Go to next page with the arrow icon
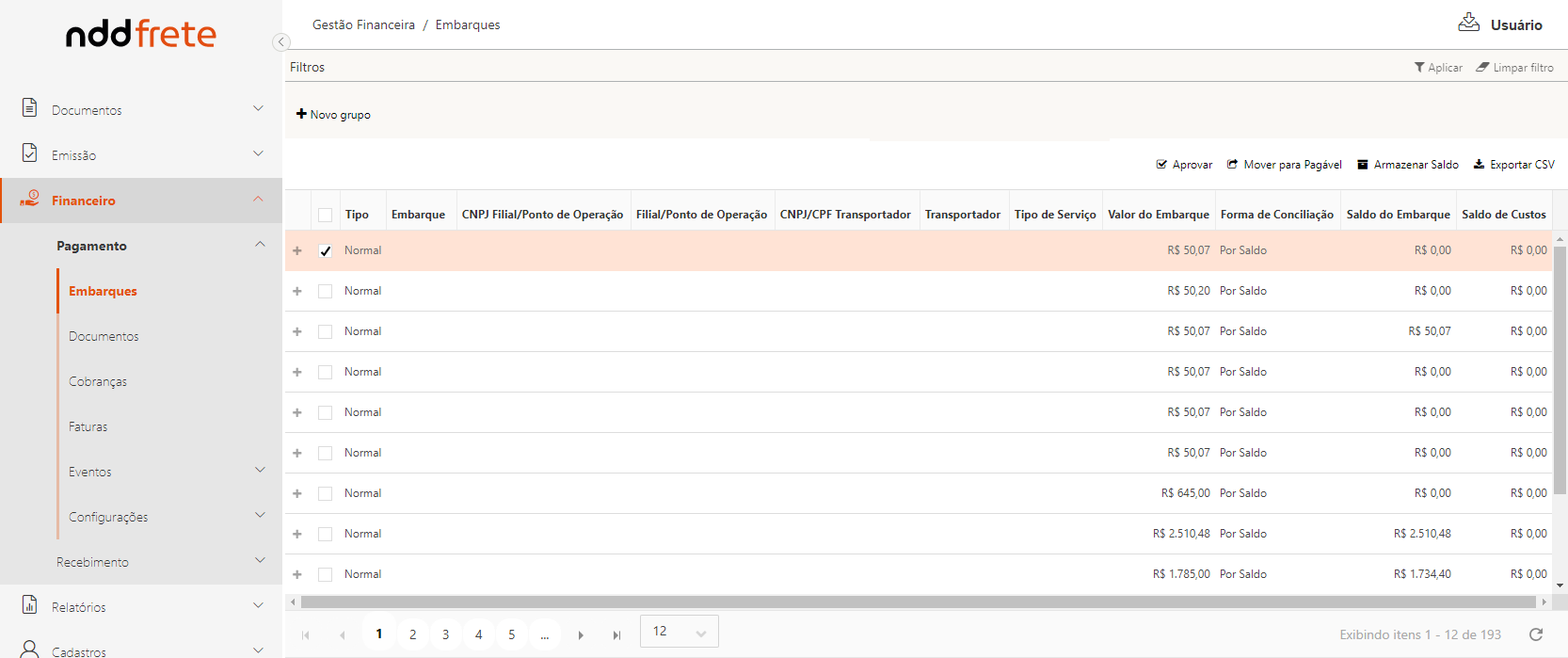The width and height of the screenshot is (1568, 658). pos(581,635)
